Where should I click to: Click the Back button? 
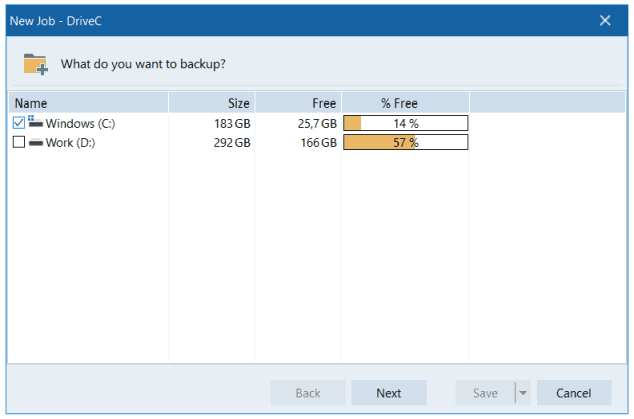[308, 393]
